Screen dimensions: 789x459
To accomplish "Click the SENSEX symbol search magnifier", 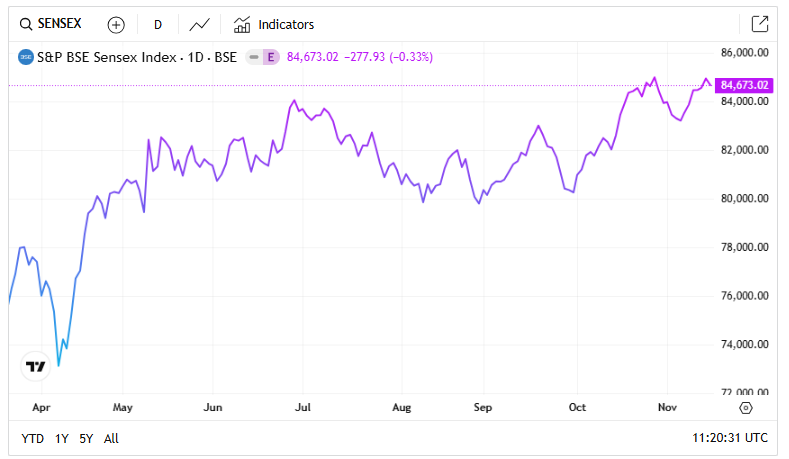I will [26, 24].
